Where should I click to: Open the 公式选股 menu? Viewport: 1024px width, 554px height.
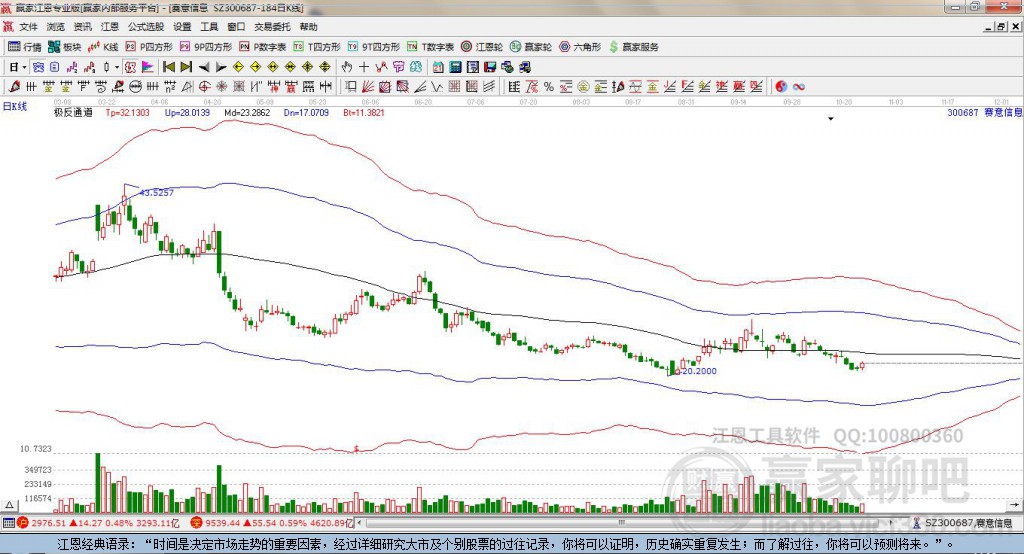tap(146, 27)
